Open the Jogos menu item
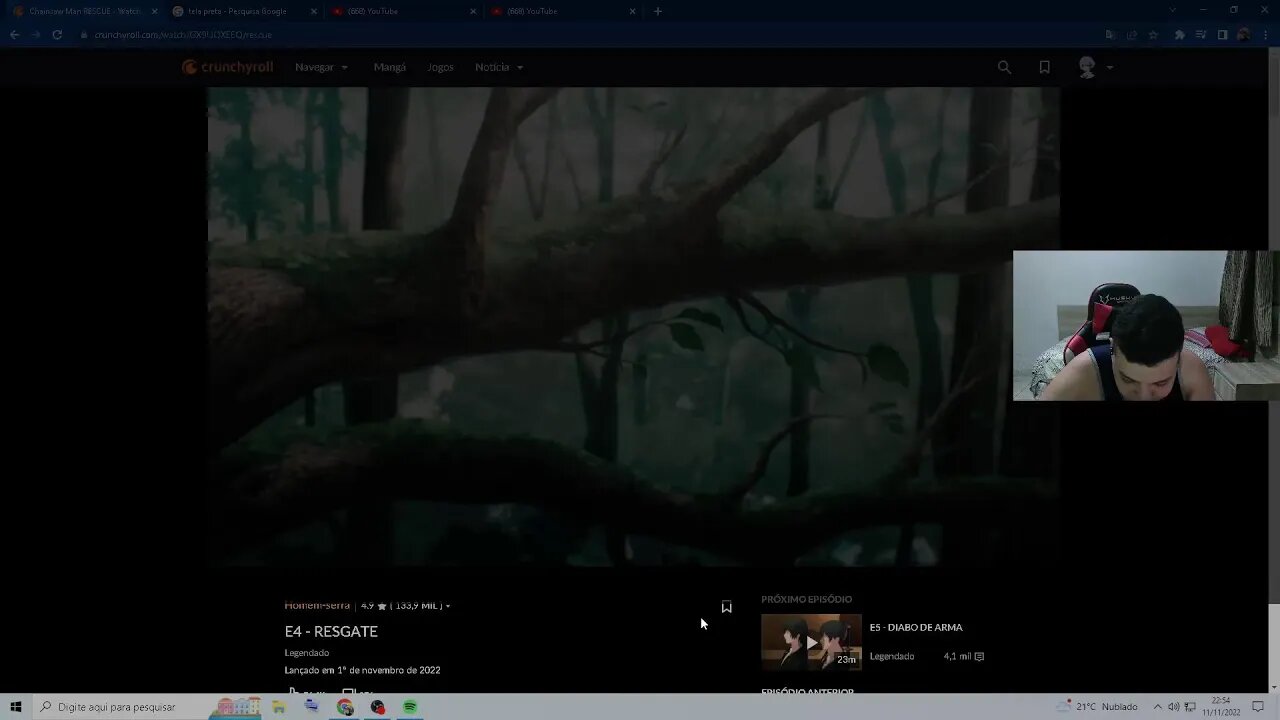 440,67
